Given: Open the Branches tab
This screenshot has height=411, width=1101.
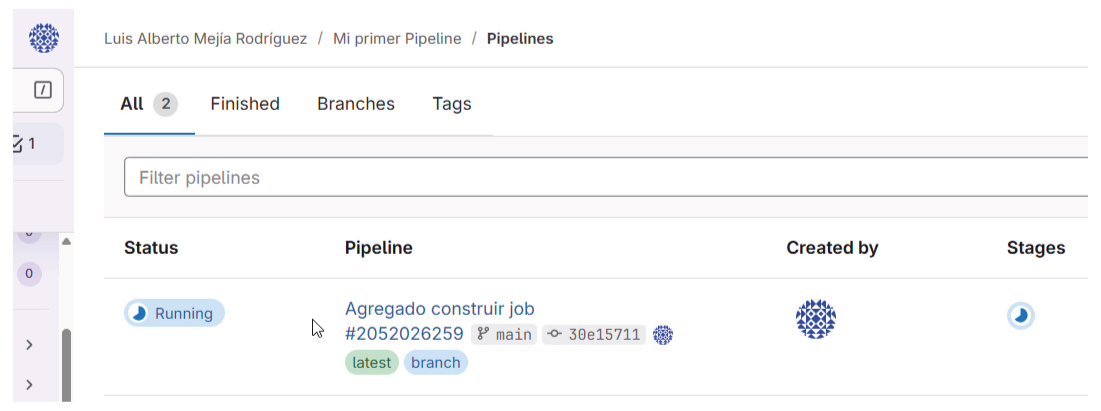Looking at the screenshot, I should 356,104.
